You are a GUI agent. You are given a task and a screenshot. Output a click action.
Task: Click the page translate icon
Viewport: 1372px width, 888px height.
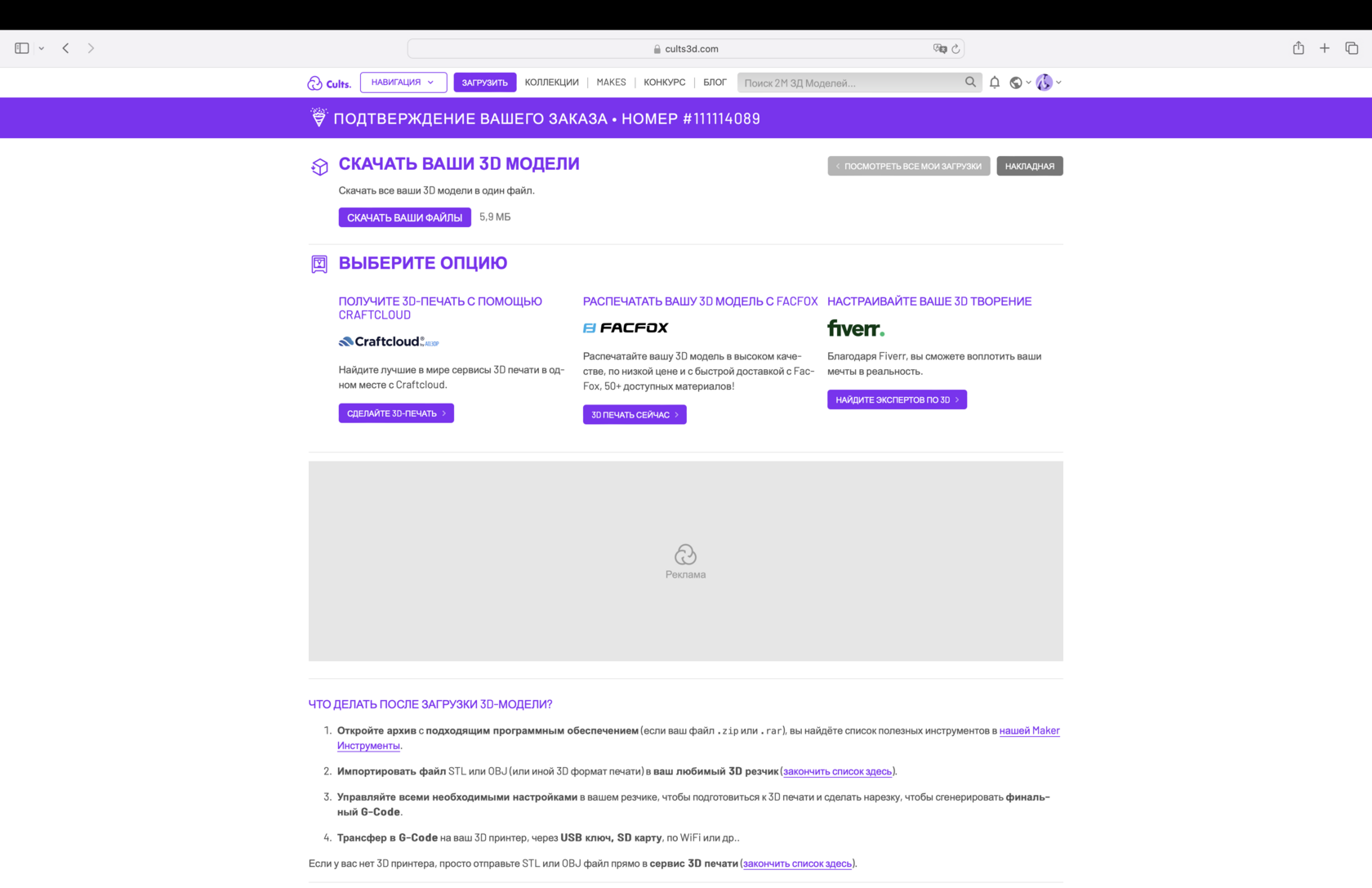(x=940, y=49)
